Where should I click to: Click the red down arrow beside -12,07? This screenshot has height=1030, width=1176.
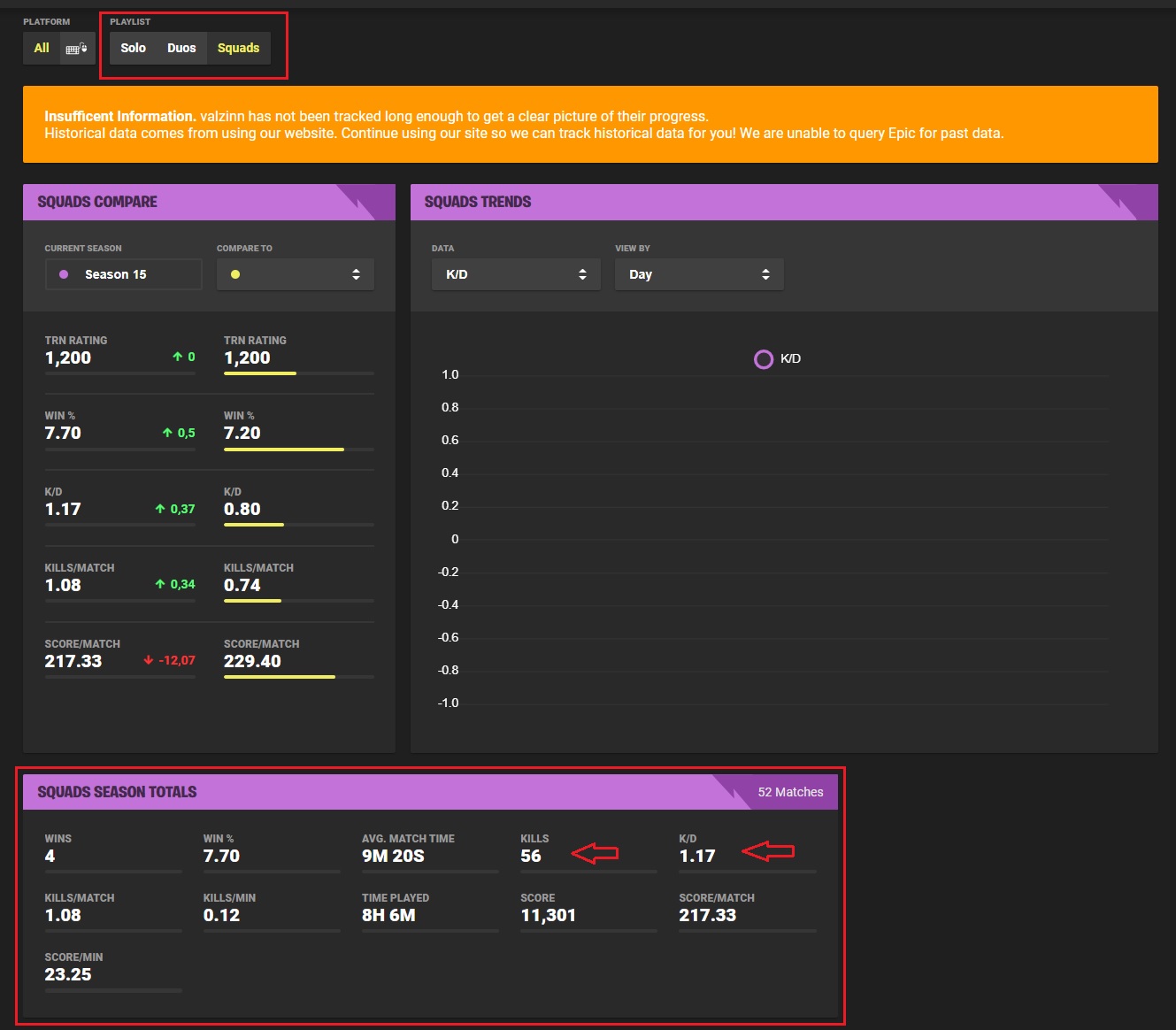149,660
